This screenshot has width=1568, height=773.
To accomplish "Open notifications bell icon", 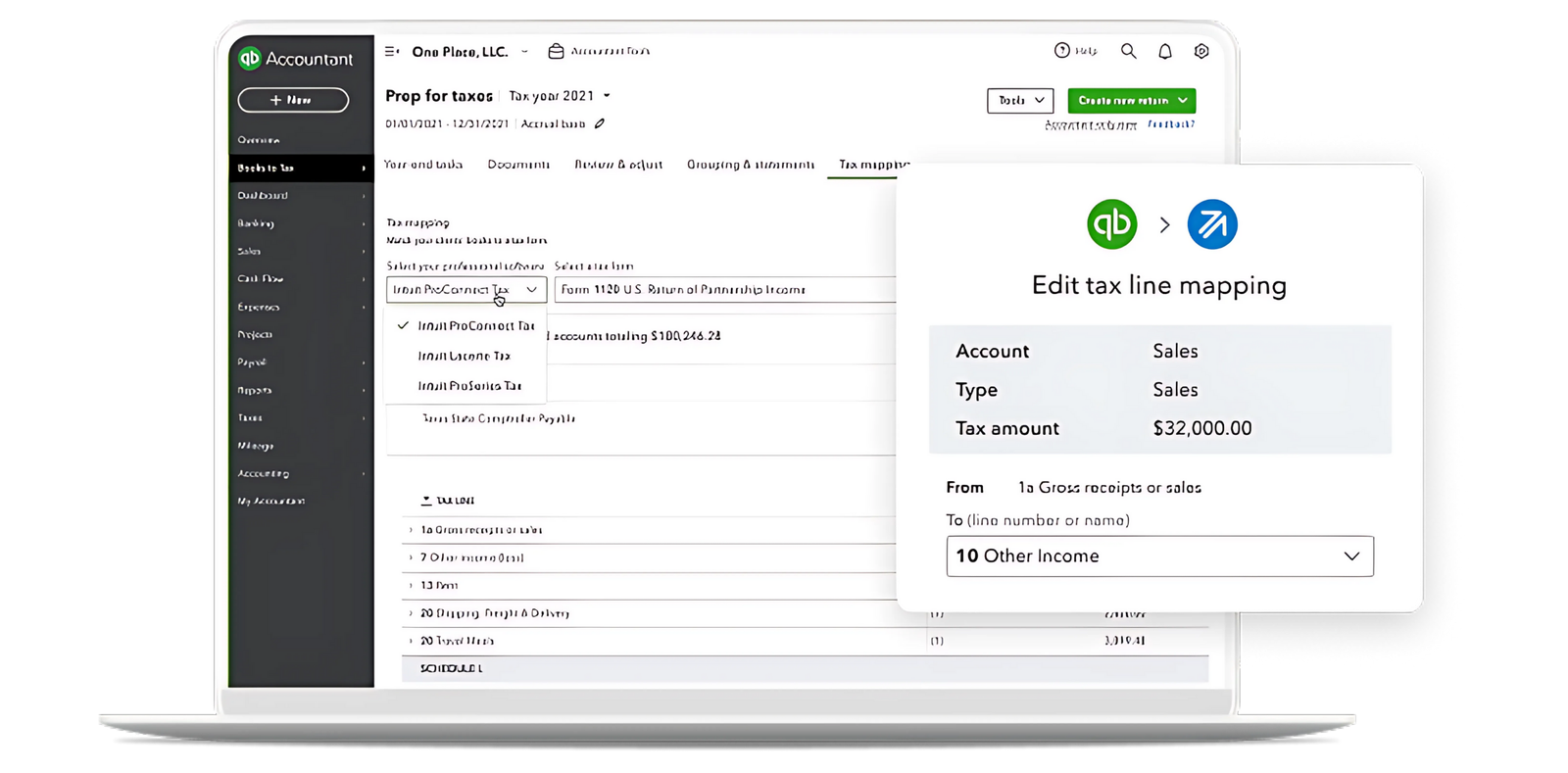I will [1165, 51].
